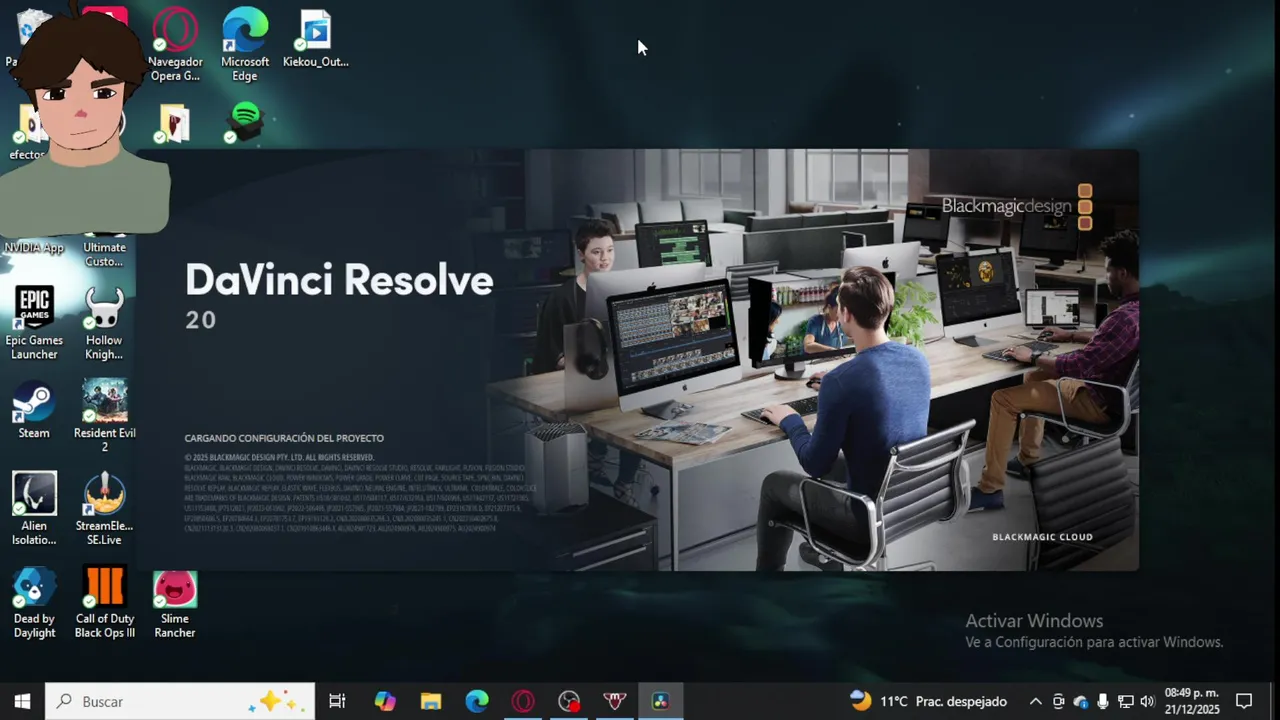Select the folder icon beside the Spotify box
Screen dimensions: 1280x720
click(x=174, y=124)
